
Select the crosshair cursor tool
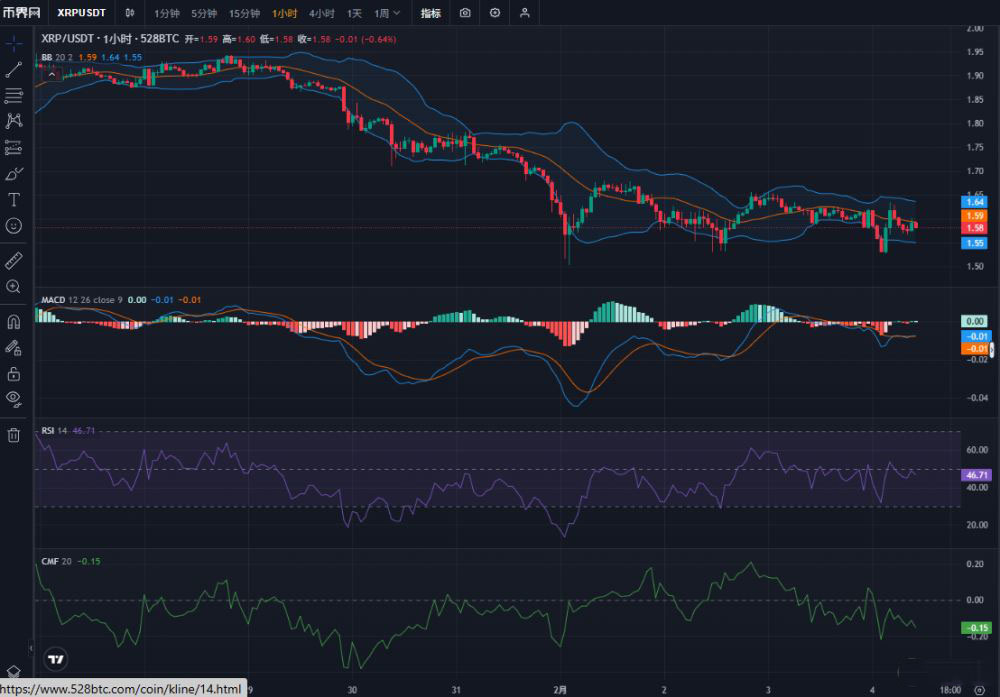point(14,43)
